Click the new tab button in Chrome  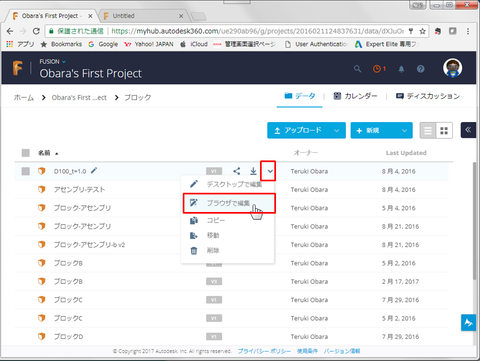point(198,16)
